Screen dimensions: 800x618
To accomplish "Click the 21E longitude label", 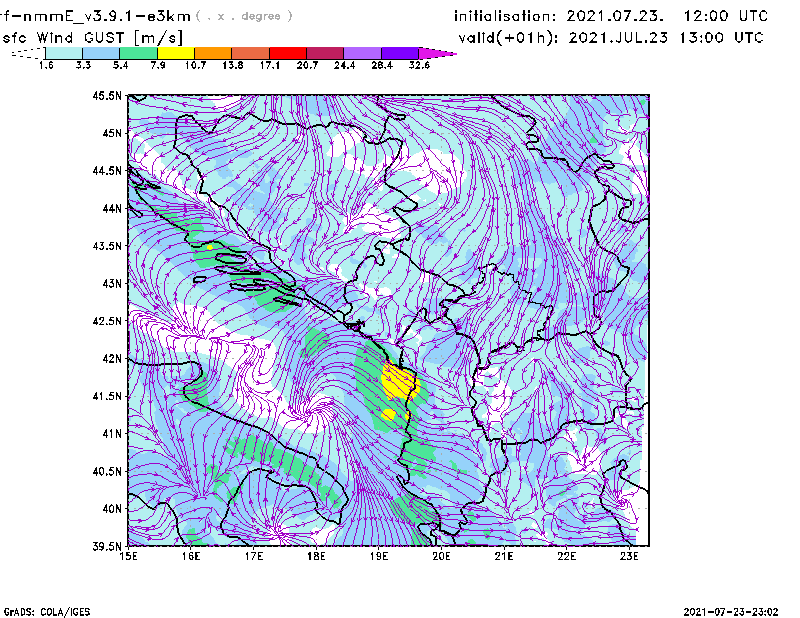I will 504,556.
